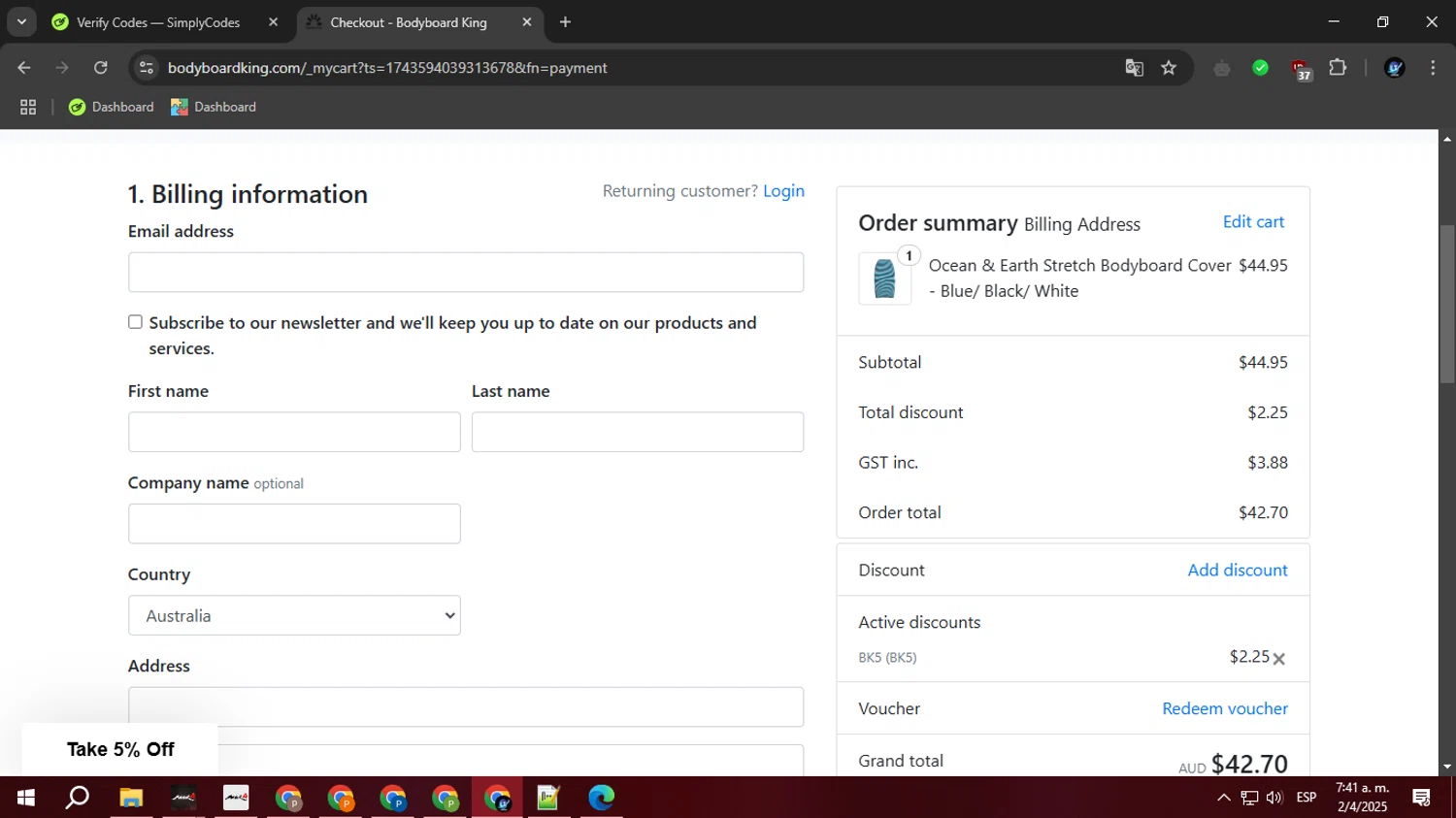This screenshot has height=818, width=1456.
Task: Click the active Chrome taskbar icon
Action: point(498,798)
